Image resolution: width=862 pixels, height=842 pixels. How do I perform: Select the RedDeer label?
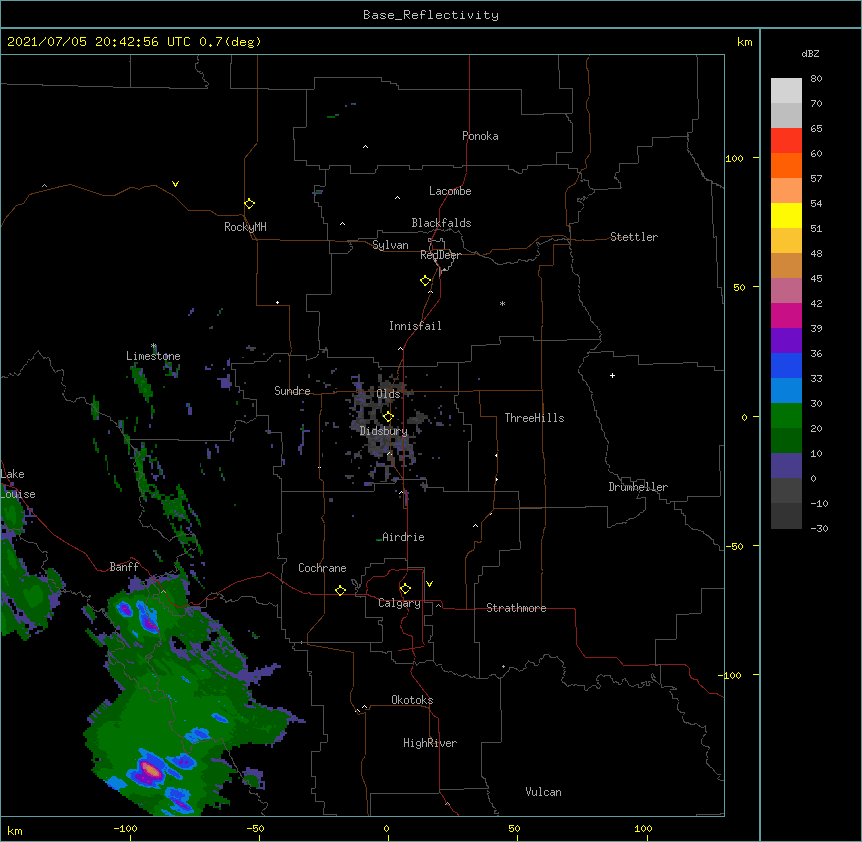(440, 255)
